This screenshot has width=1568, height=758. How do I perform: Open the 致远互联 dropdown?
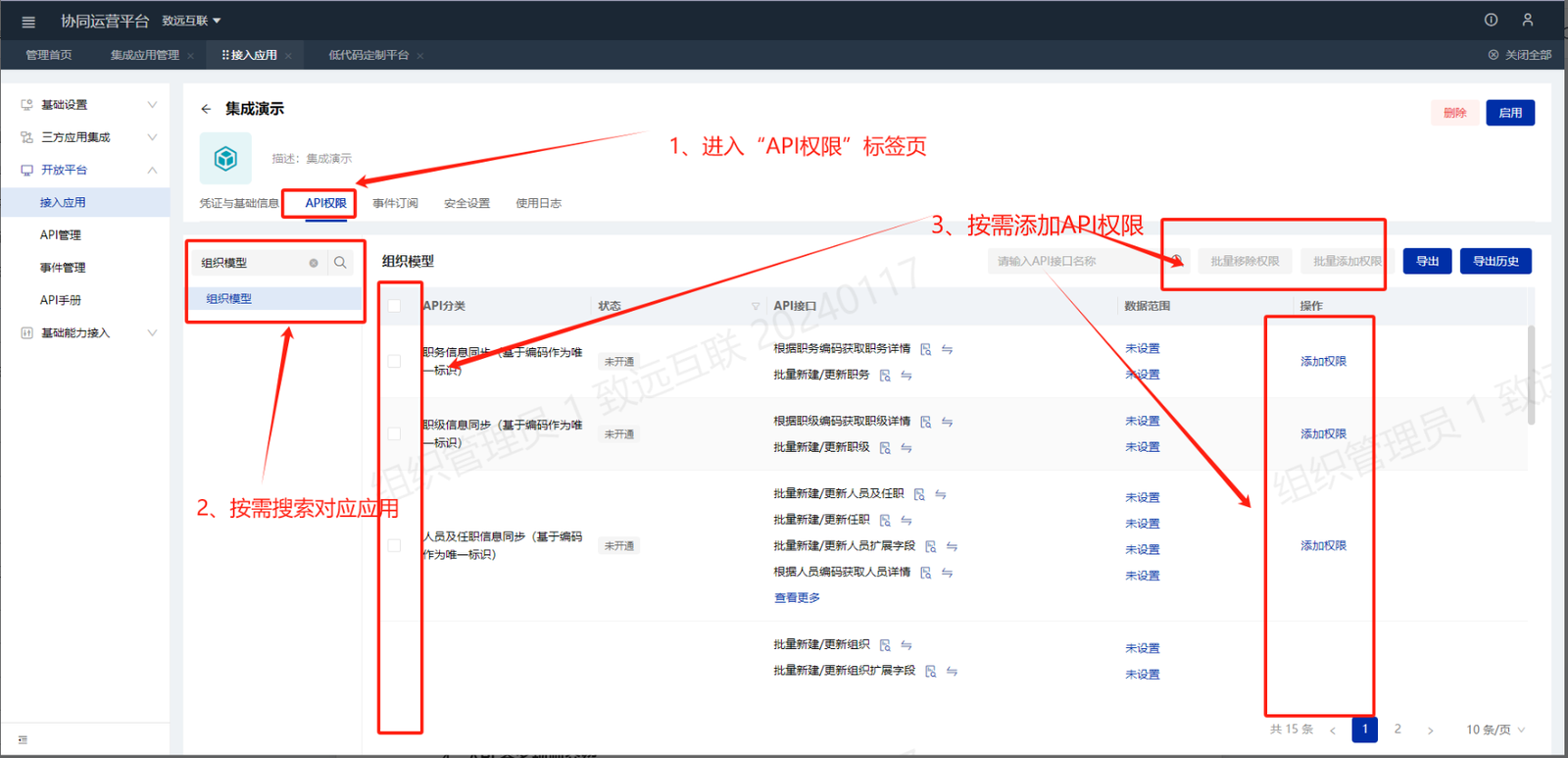click(x=191, y=21)
